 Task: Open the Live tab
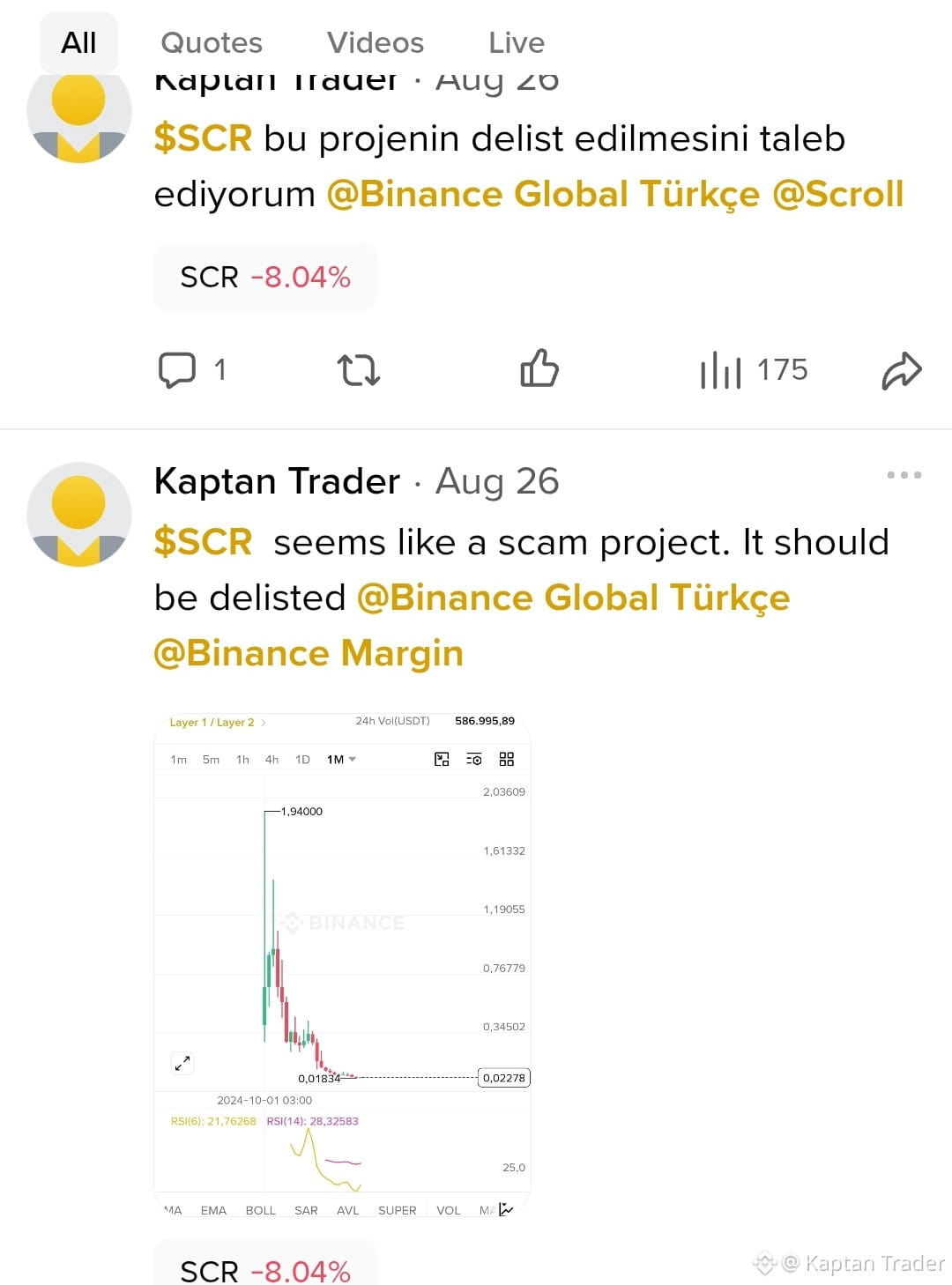pyautogui.click(x=517, y=42)
